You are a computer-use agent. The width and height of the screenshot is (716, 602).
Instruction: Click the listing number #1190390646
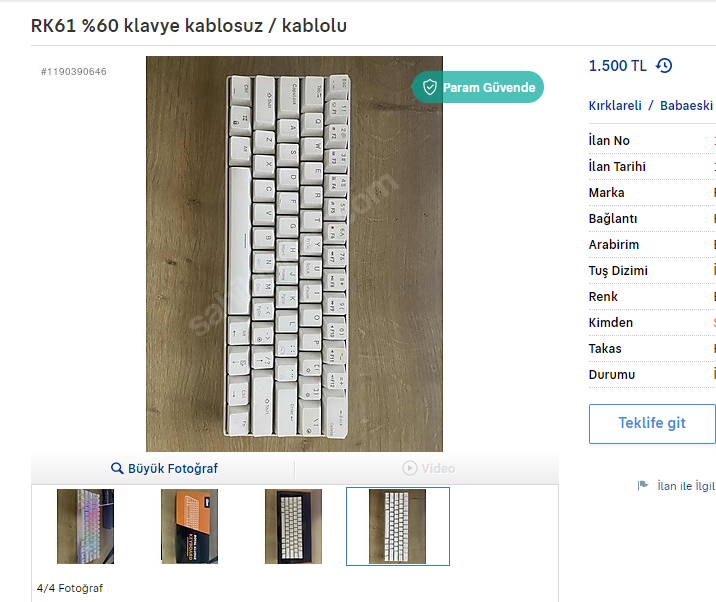tap(74, 72)
